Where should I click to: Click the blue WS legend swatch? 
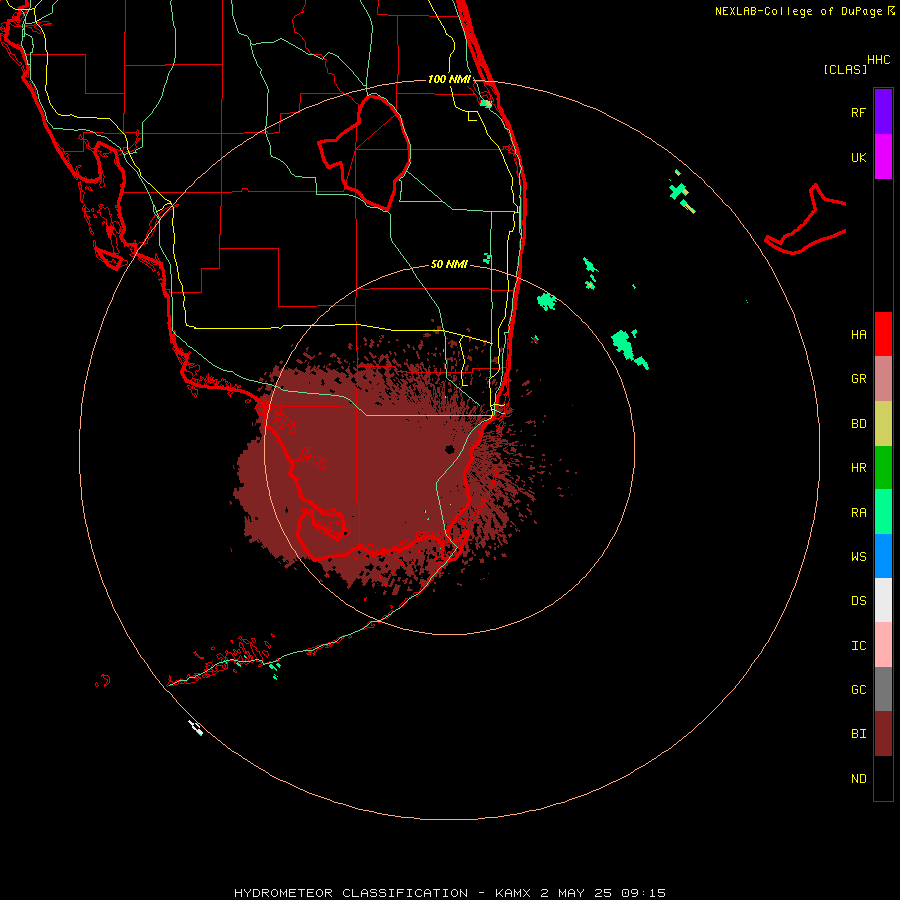883,556
